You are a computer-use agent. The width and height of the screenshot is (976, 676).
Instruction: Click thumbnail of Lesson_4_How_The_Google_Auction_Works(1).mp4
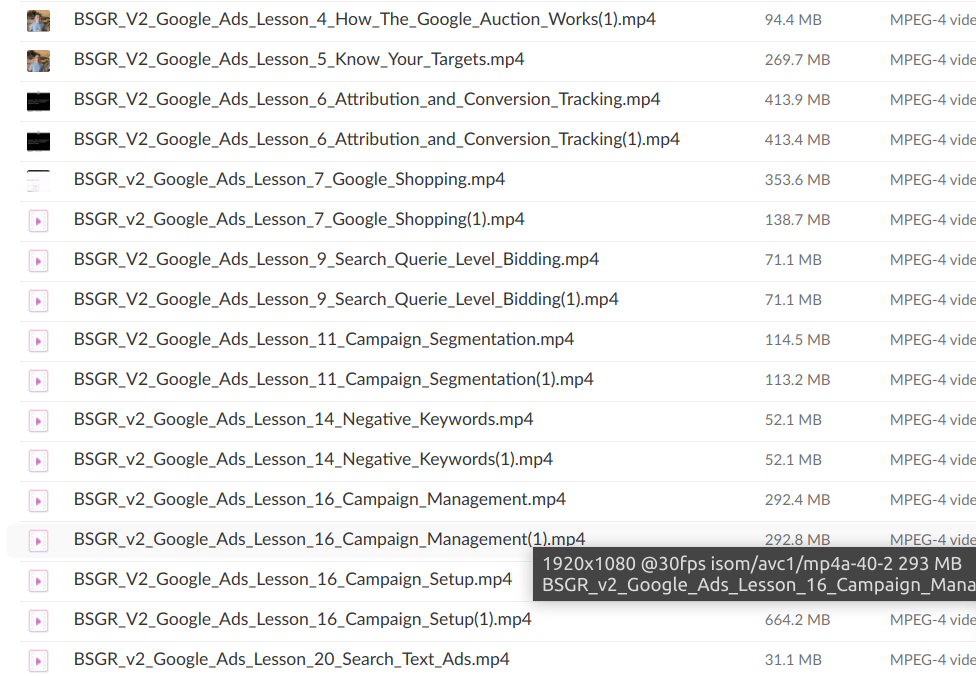click(38, 20)
